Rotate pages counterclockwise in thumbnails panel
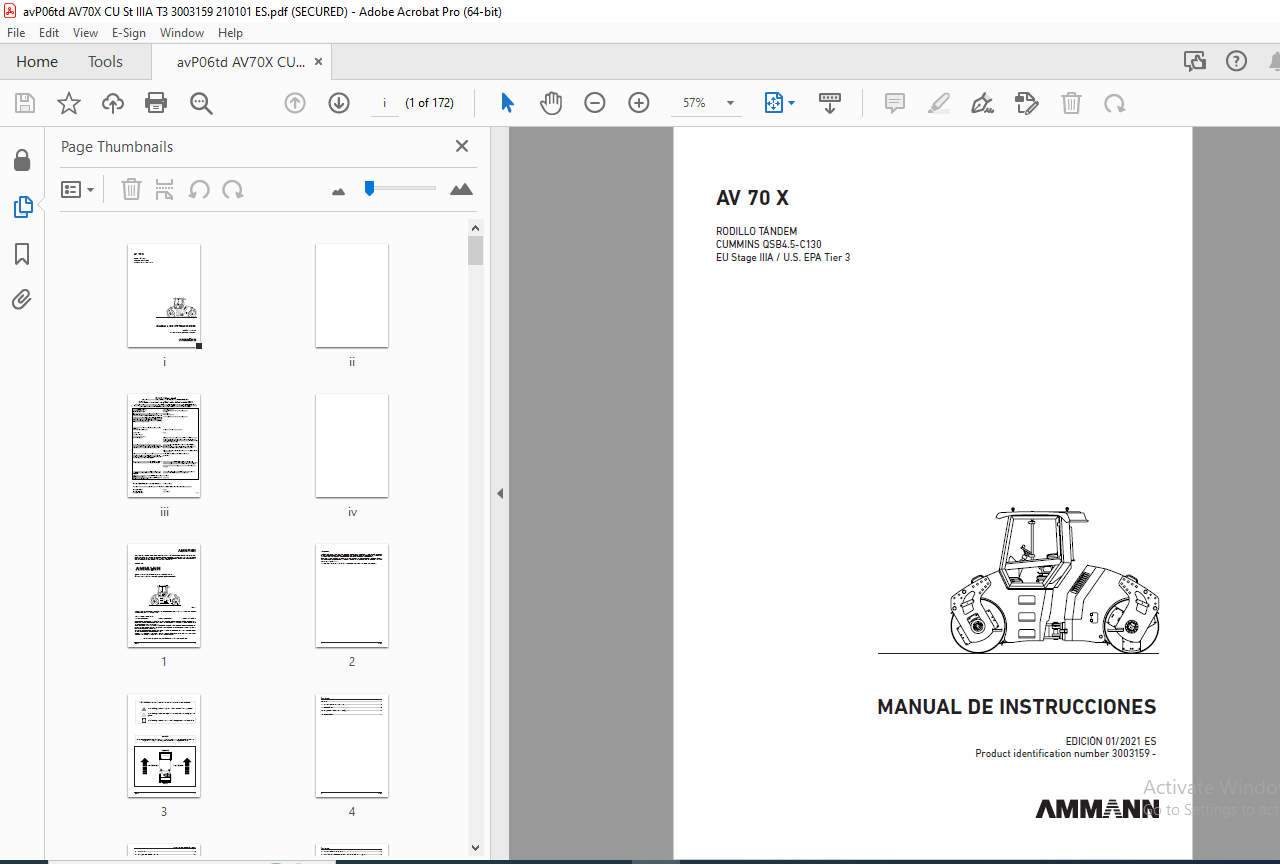Viewport: 1280px width, 864px height. click(x=199, y=189)
